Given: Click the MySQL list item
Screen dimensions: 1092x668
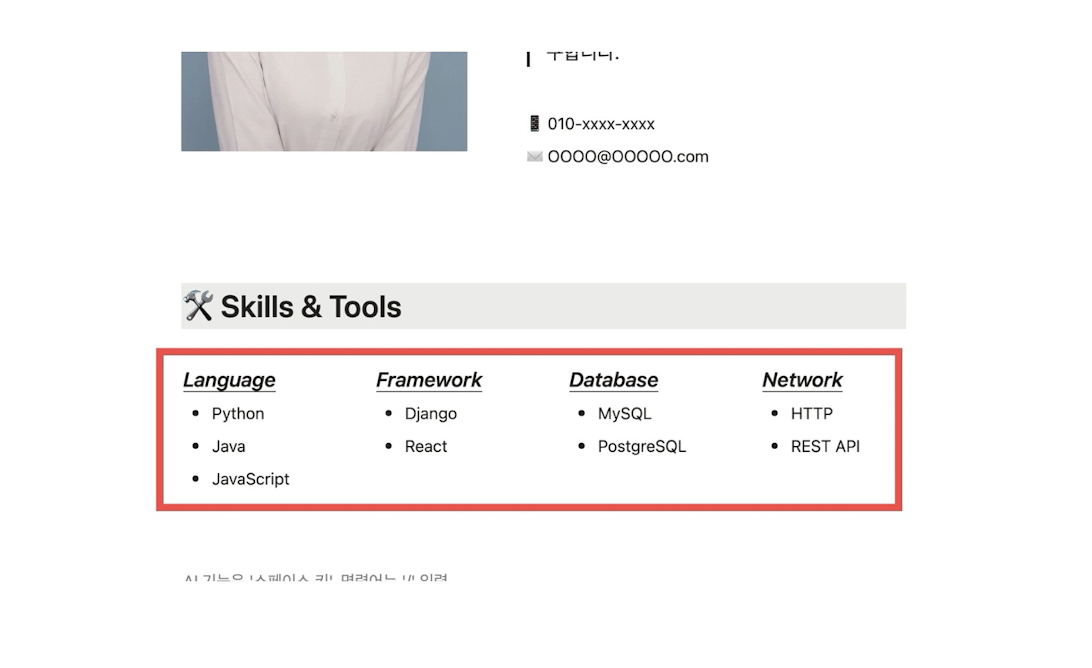Looking at the screenshot, I should (625, 414).
